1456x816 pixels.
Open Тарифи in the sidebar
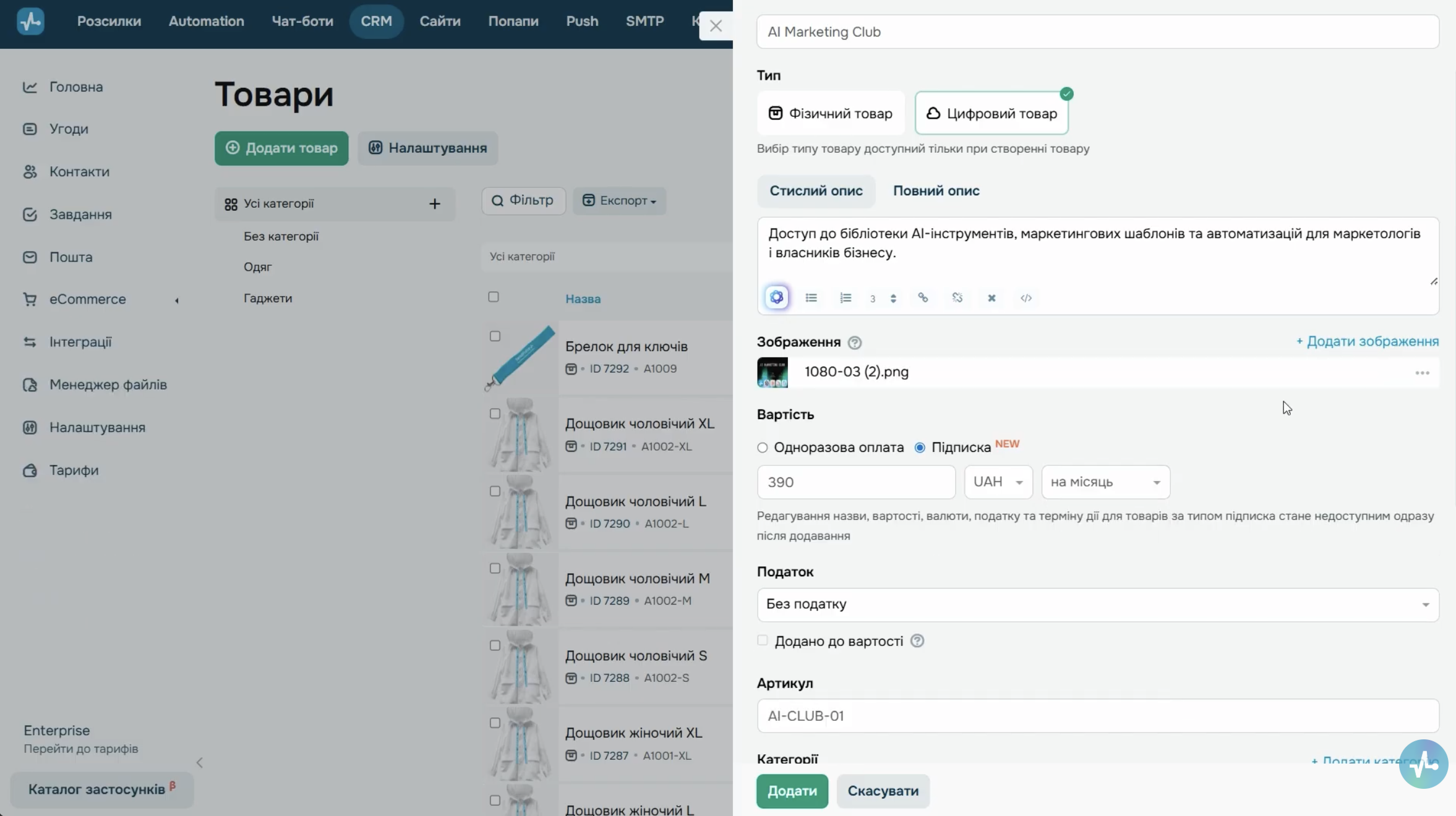[x=74, y=470]
